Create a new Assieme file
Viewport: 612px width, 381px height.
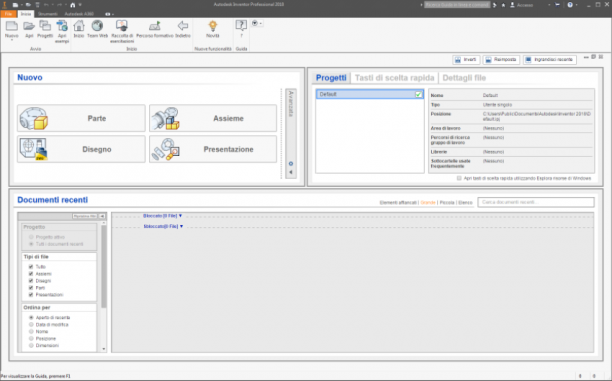[213, 118]
